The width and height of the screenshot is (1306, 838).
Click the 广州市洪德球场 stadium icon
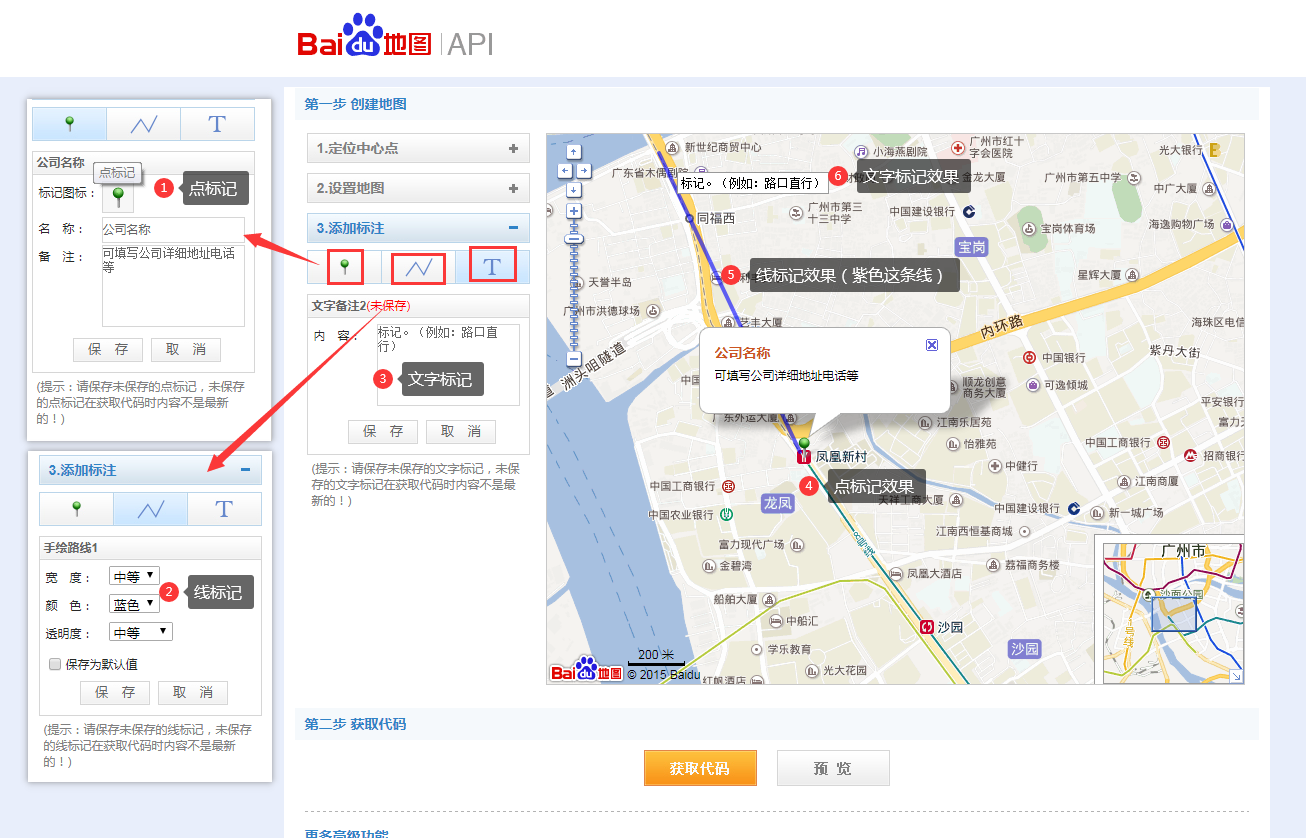click(x=652, y=310)
